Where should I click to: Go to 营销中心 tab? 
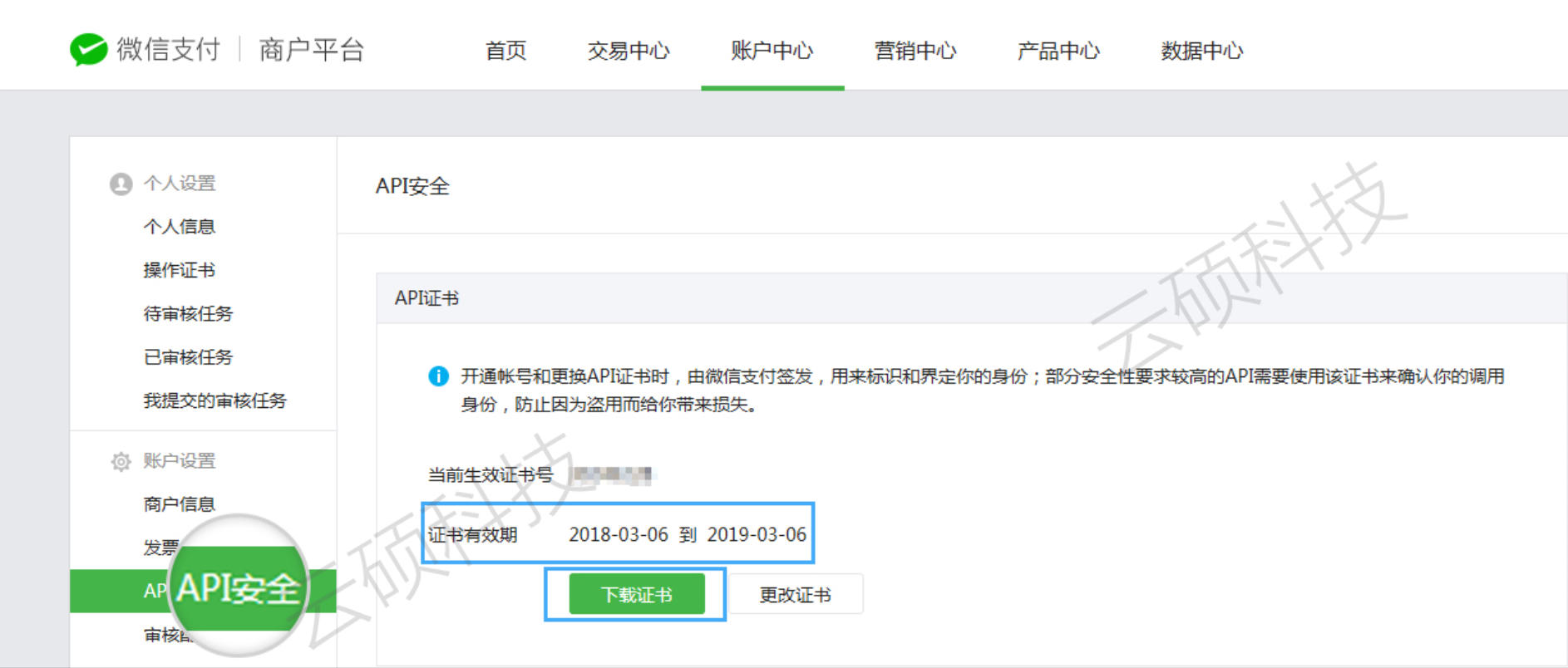click(x=915, y=51)
